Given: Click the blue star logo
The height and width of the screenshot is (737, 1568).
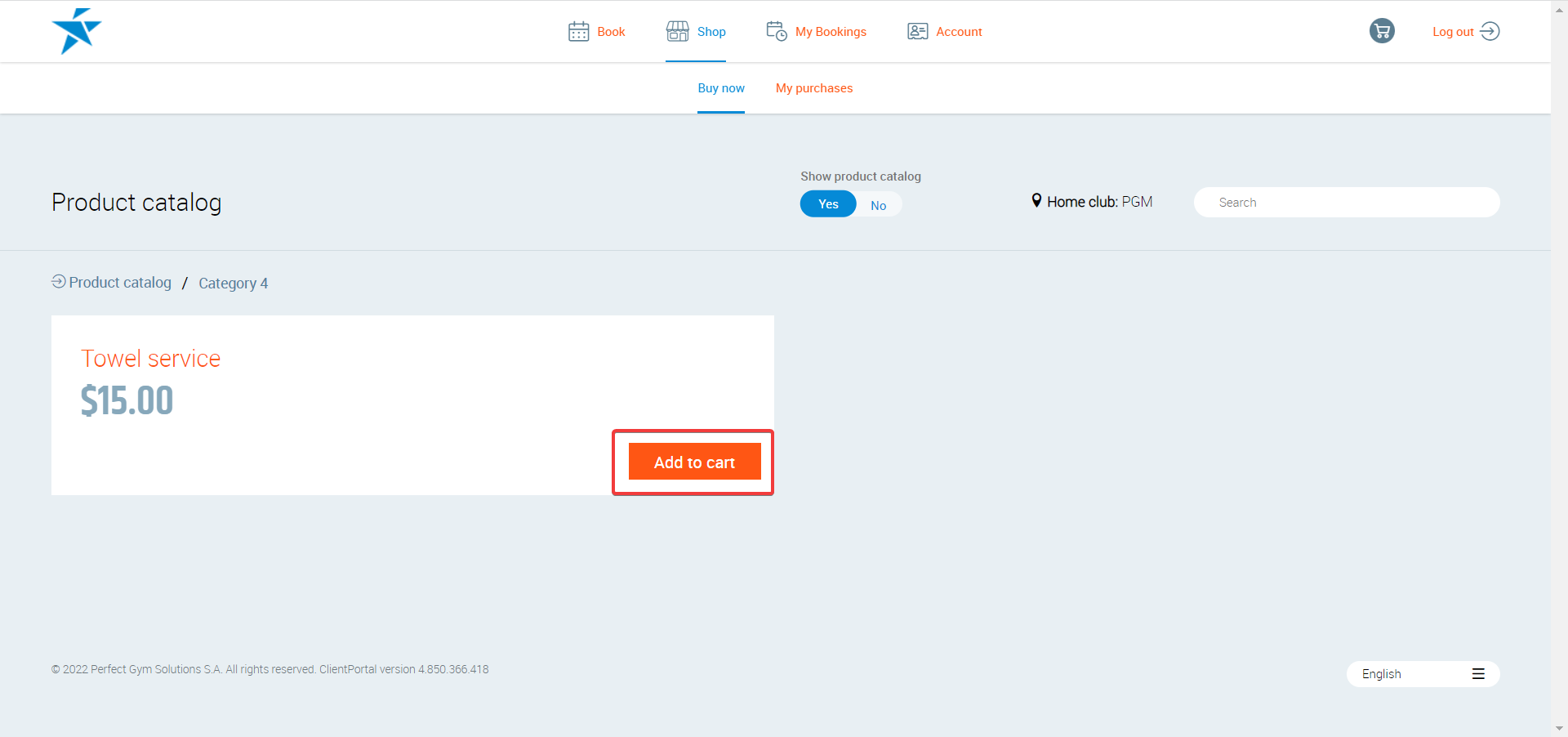Looking at the screenshot, I should [76, 31].
